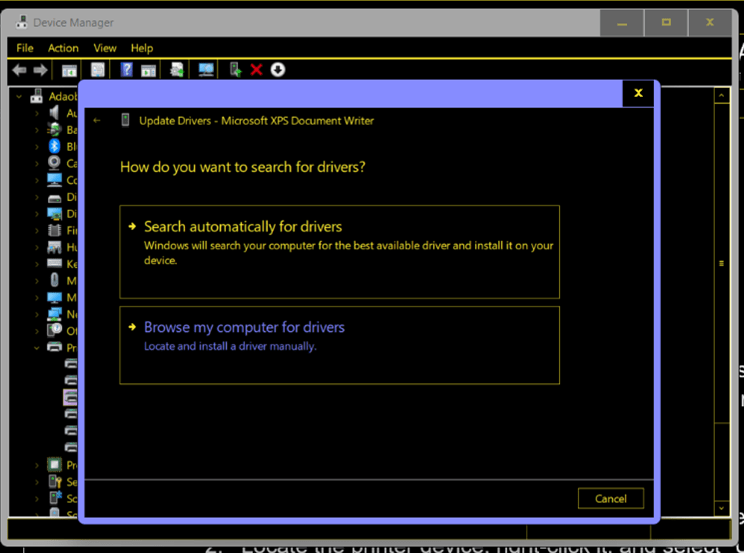Viewport: 744px width, 553px height.
Task: Choose Browse my computer for drivers
Action: [x=339, y=345]
